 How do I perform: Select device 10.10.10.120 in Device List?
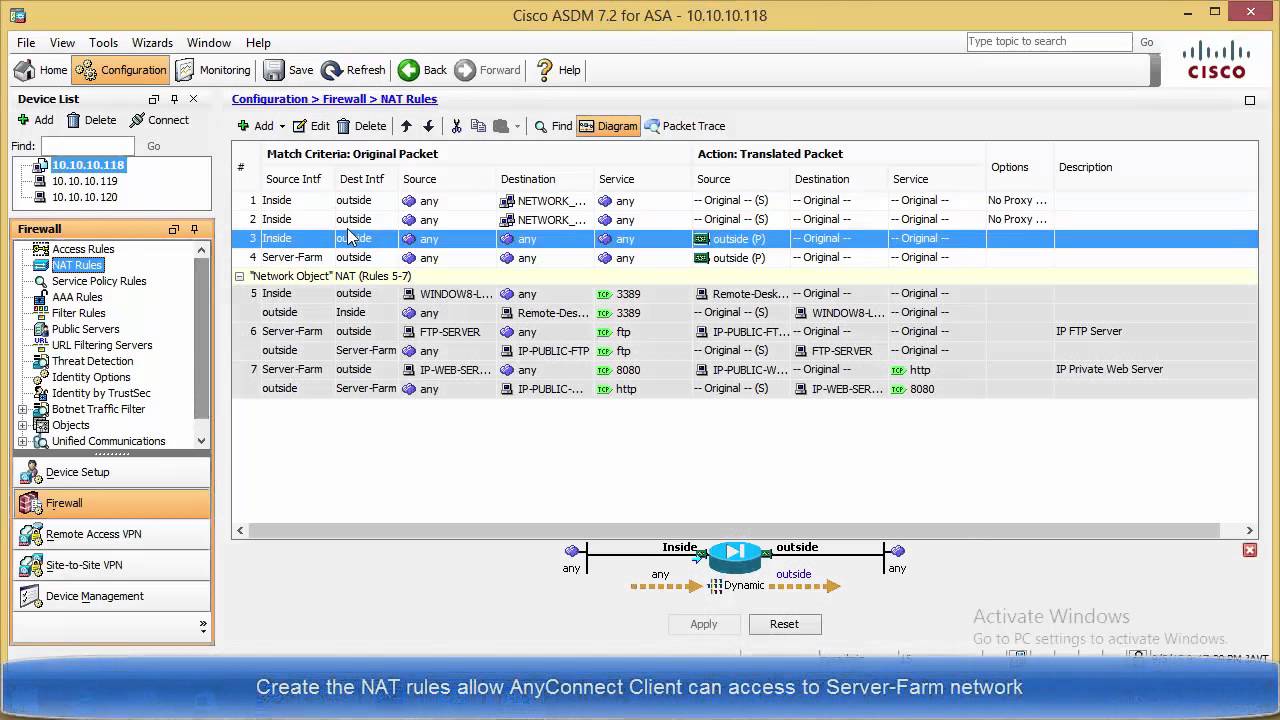84,197
